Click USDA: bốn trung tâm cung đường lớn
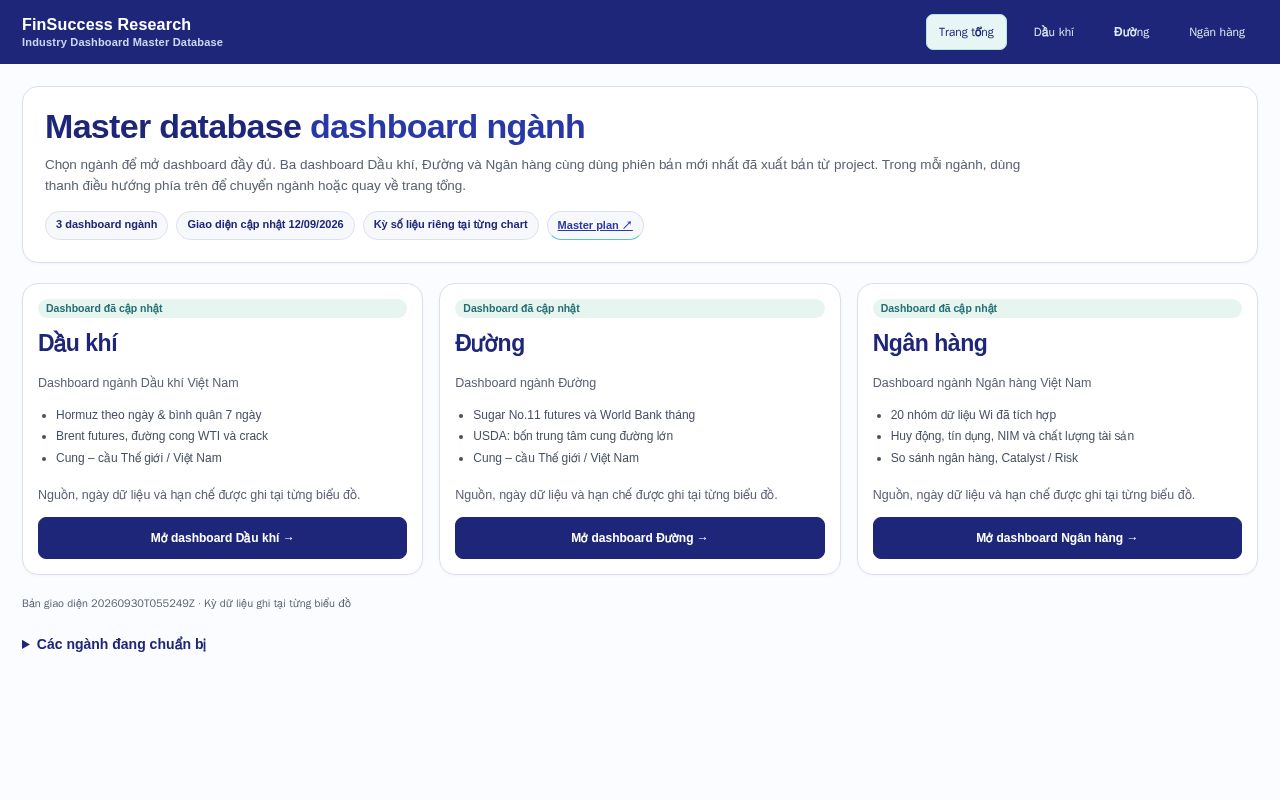This screenshot has height=800, width=1280. click(573, 436)
